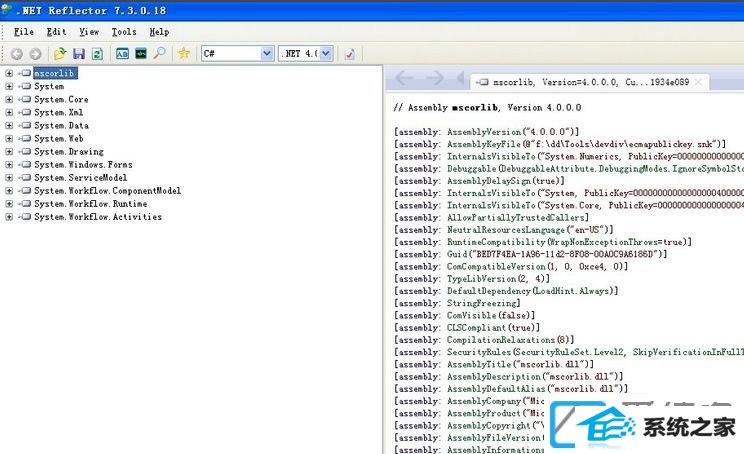This screenshot has width=744, height=454.
Task: Expand the System.Windows.Forms tree node
Action: click(9, 165)
